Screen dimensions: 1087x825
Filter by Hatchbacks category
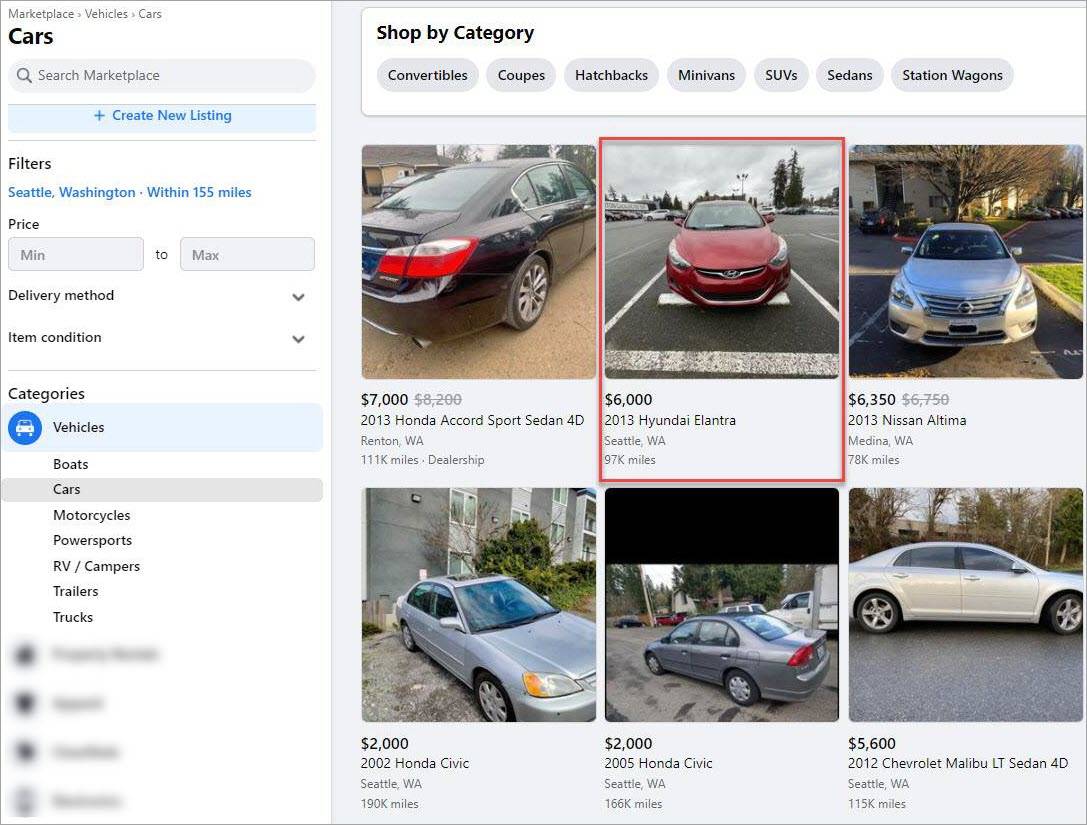tap(611, 75)
